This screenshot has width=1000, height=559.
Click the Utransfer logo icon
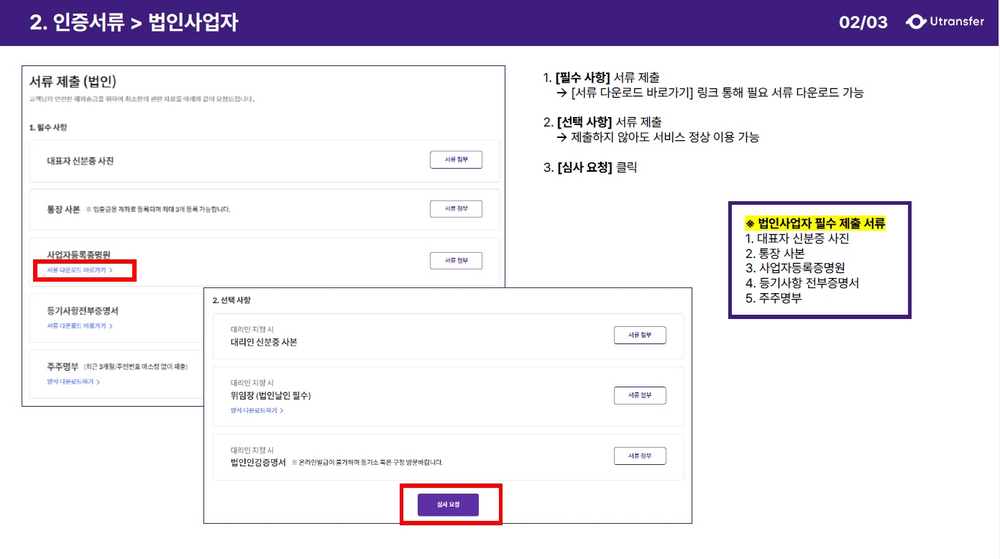pos(916,22)
